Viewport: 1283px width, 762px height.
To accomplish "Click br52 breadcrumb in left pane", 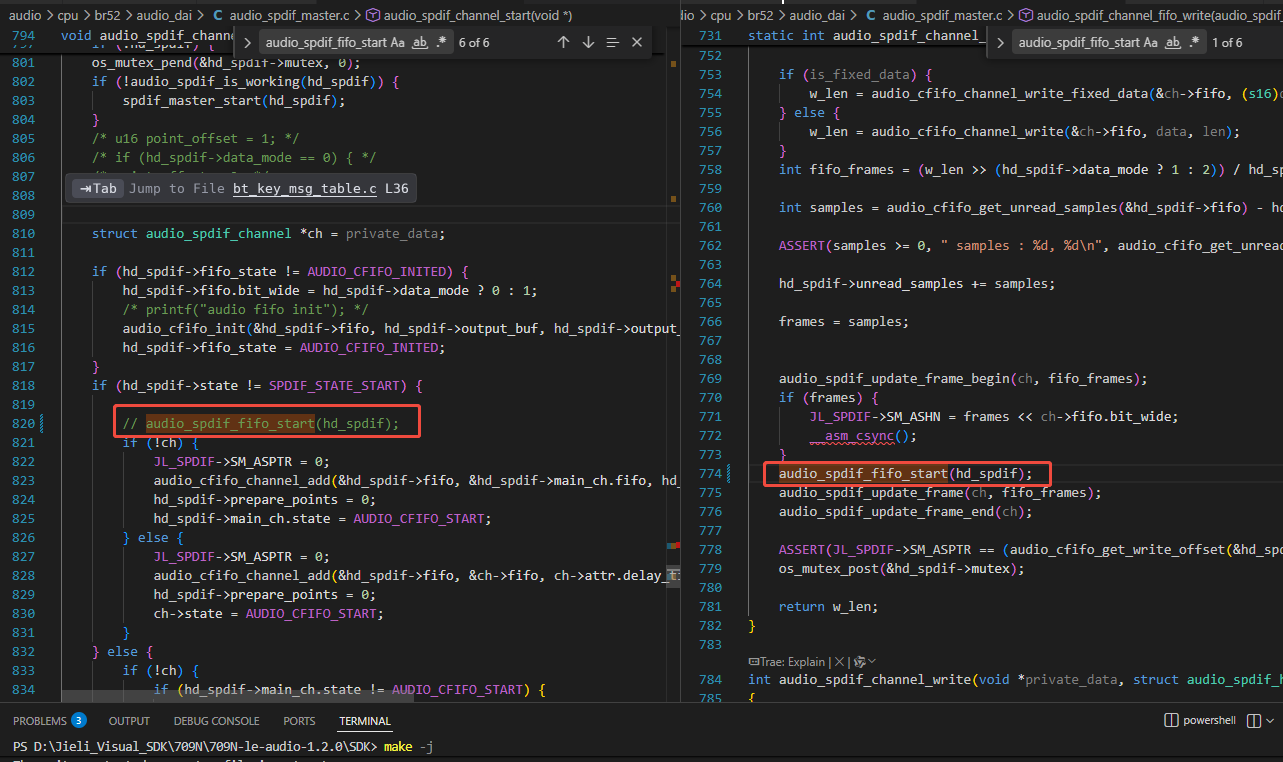I will tap(105, 15).
